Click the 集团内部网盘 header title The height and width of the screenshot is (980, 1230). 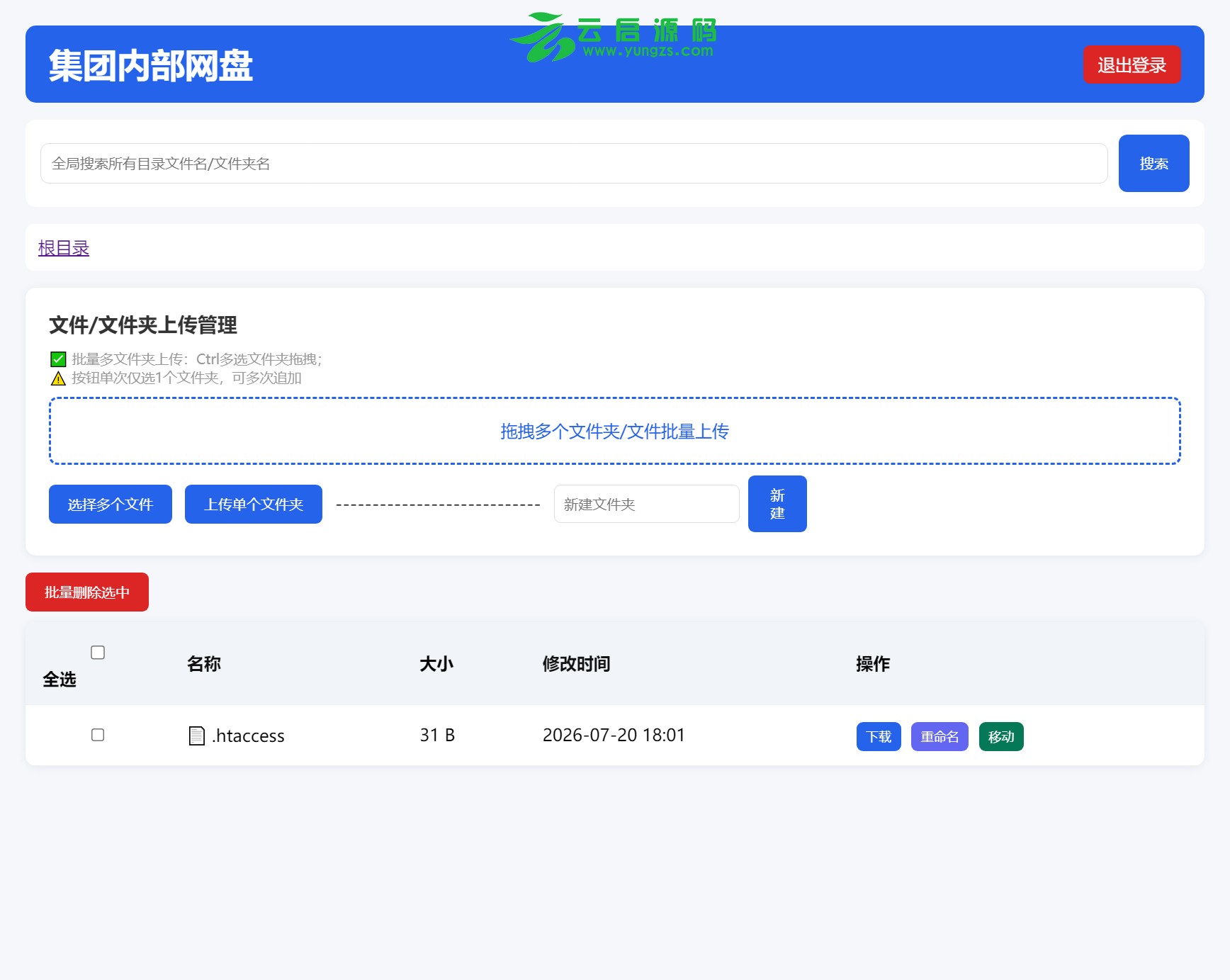point(151,66)
